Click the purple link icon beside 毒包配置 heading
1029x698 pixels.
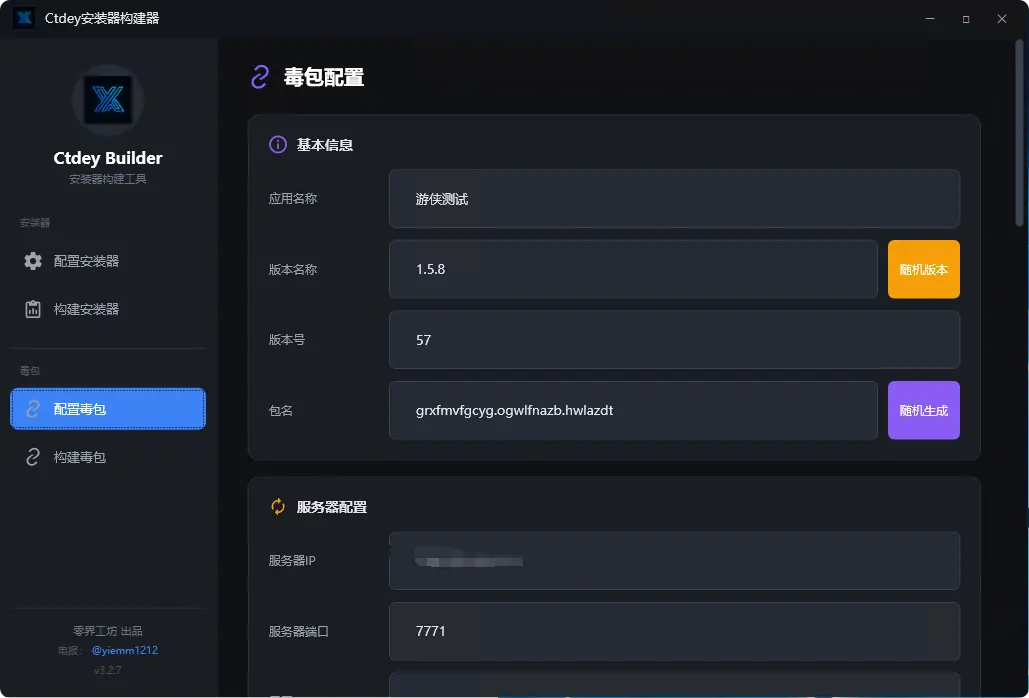(x=260, y=76)
